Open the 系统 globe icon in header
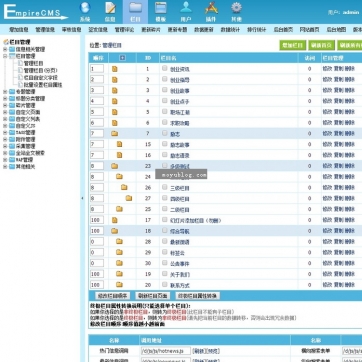Viewport: 362px width, 362px height. (85, 8)
